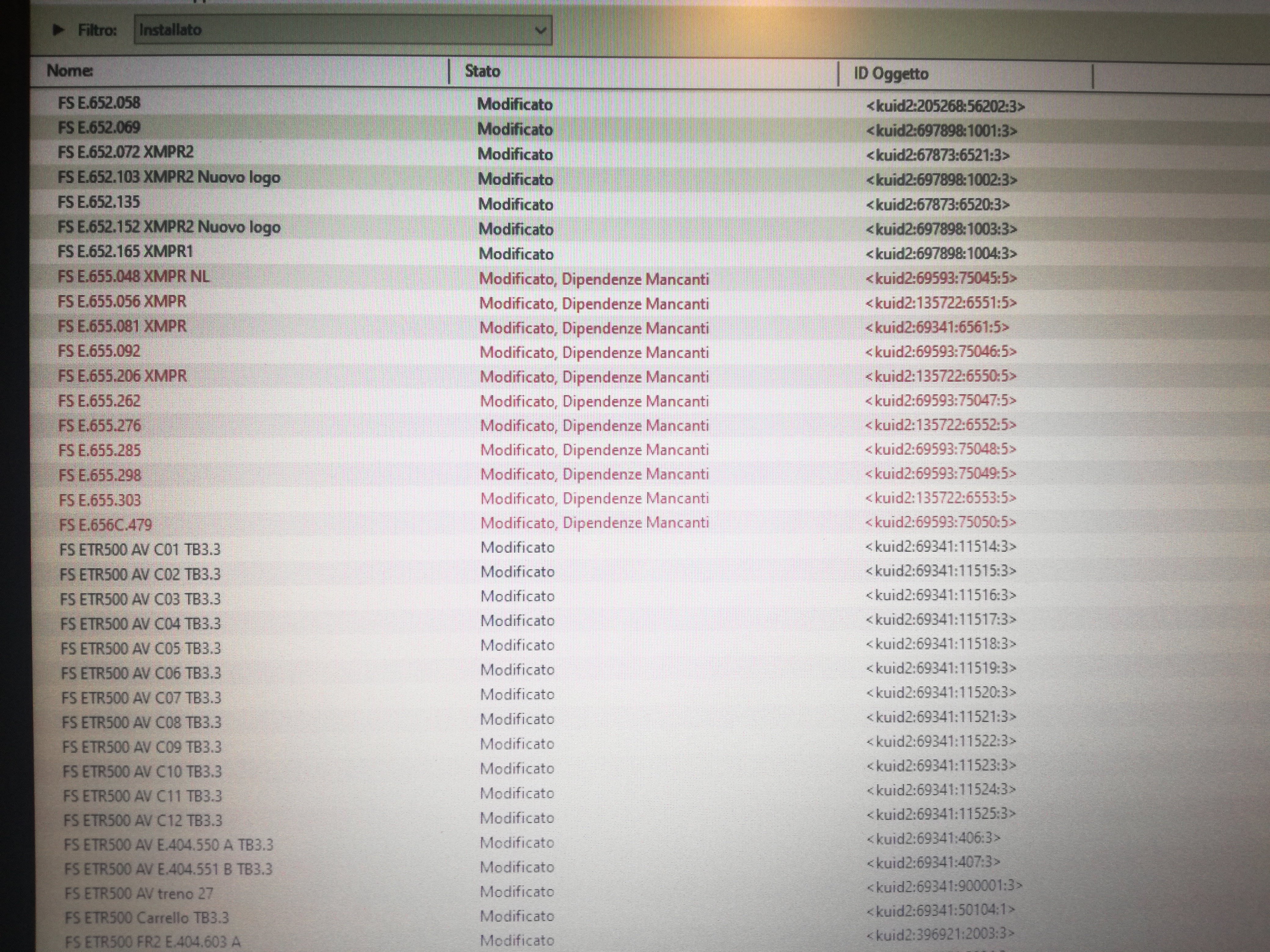The width and height of the screenshot is (1270, 952).
Task: Select FS ETR500 AV C01 TB3.3
Action: coord(140,550)
